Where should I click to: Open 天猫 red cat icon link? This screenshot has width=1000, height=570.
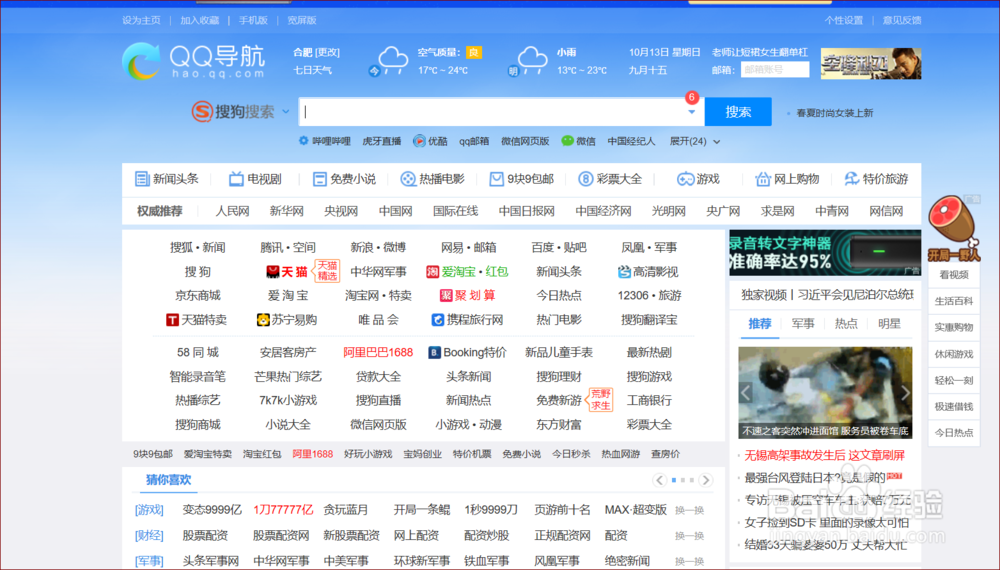point(272,272)
